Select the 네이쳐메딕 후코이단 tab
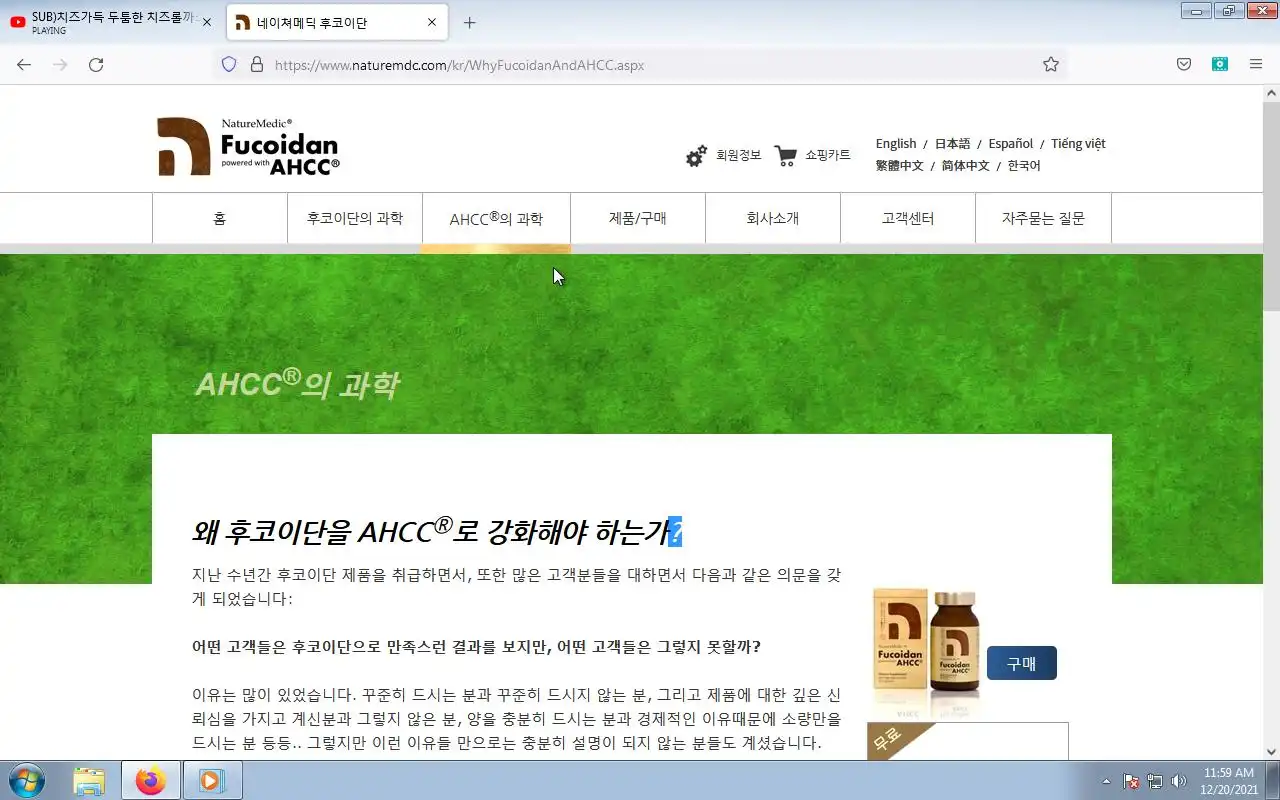Image resolution: width=1280 pixels, height=800 pixels. (337, 23)
